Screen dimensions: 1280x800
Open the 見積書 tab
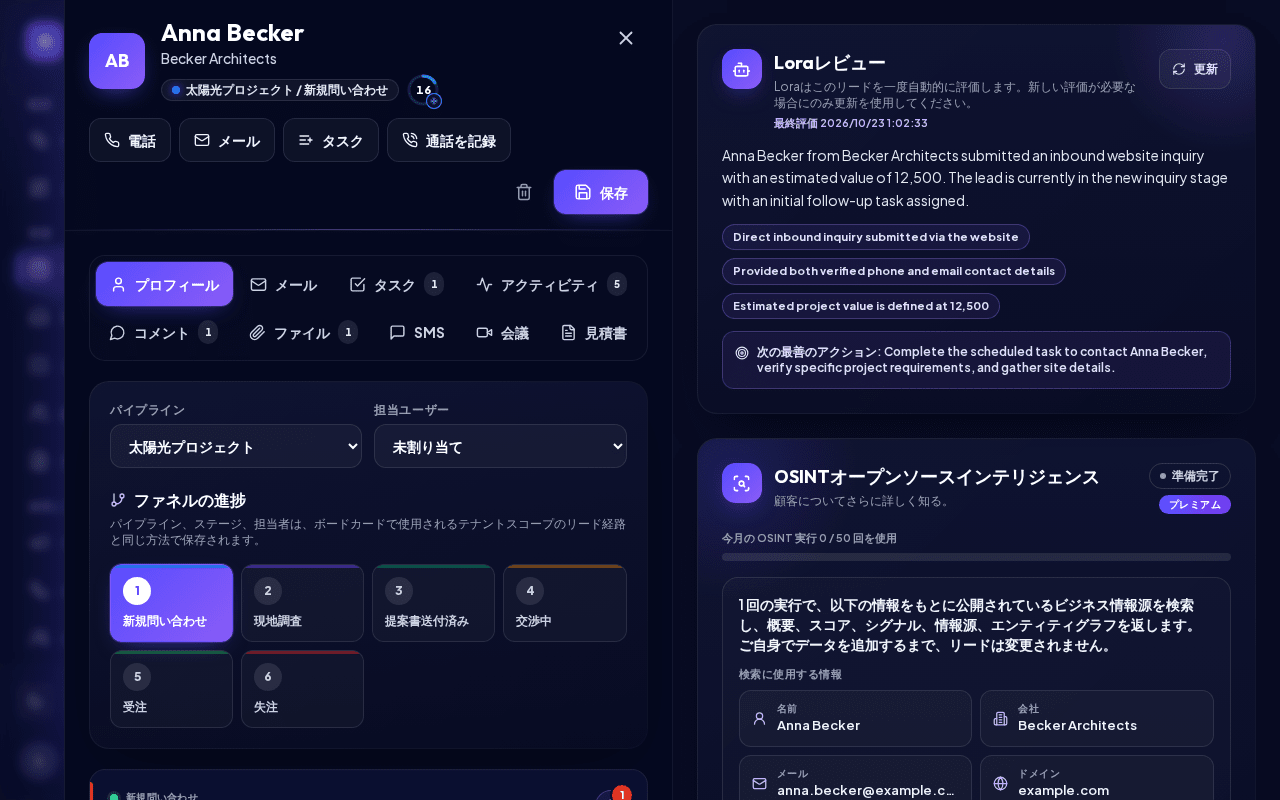pos(594,332)
